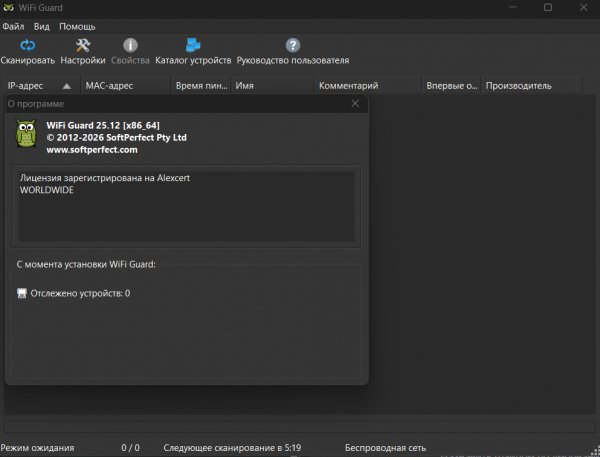The image size is (600, 457).
Task: Maximize the WiFi Guard window
Action: 548,7
